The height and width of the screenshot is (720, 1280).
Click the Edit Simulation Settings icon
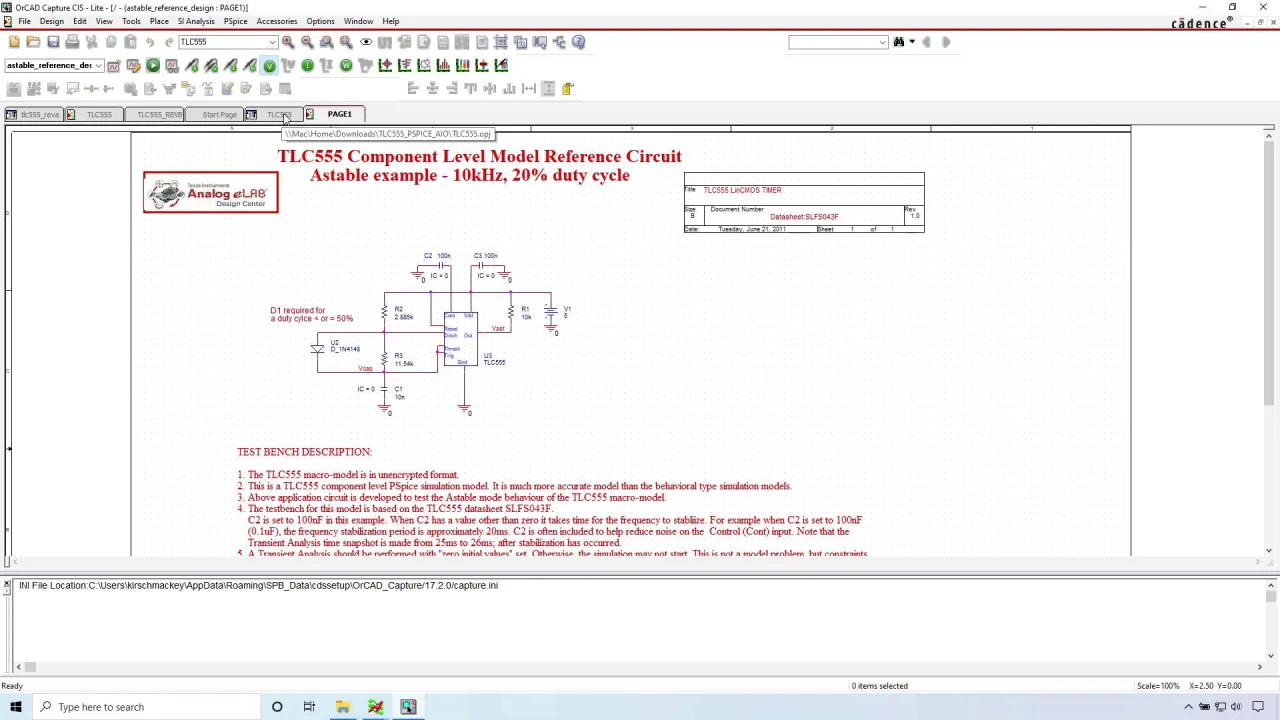(133, 66)
